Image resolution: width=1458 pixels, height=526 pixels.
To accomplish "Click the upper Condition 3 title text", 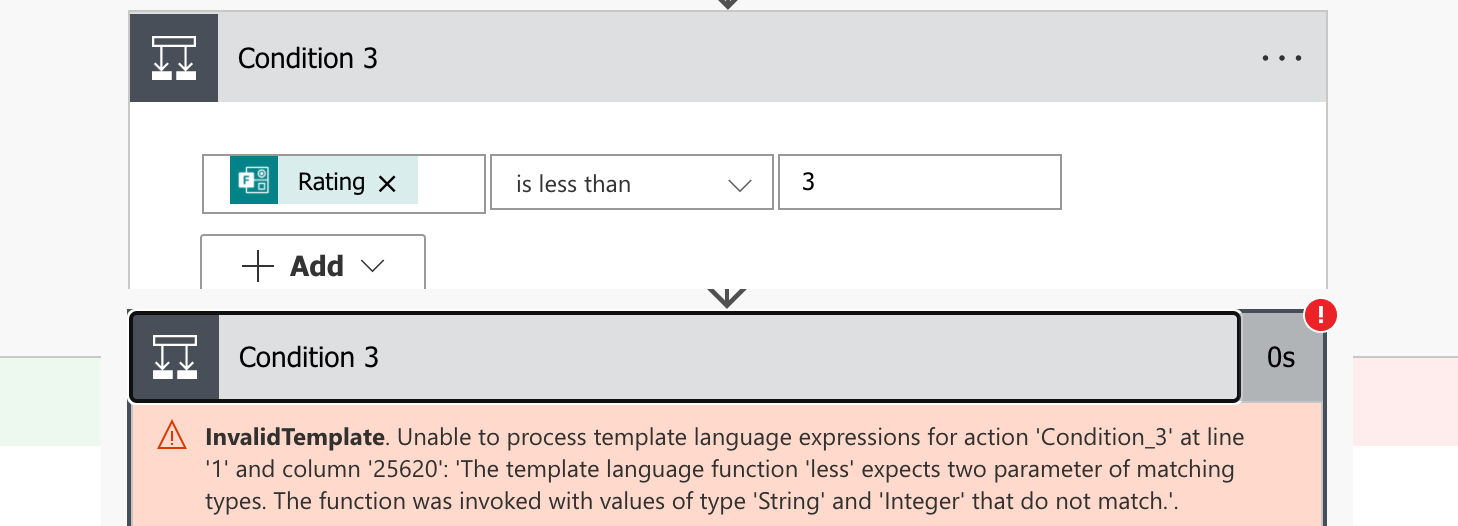I will [308, 58].
